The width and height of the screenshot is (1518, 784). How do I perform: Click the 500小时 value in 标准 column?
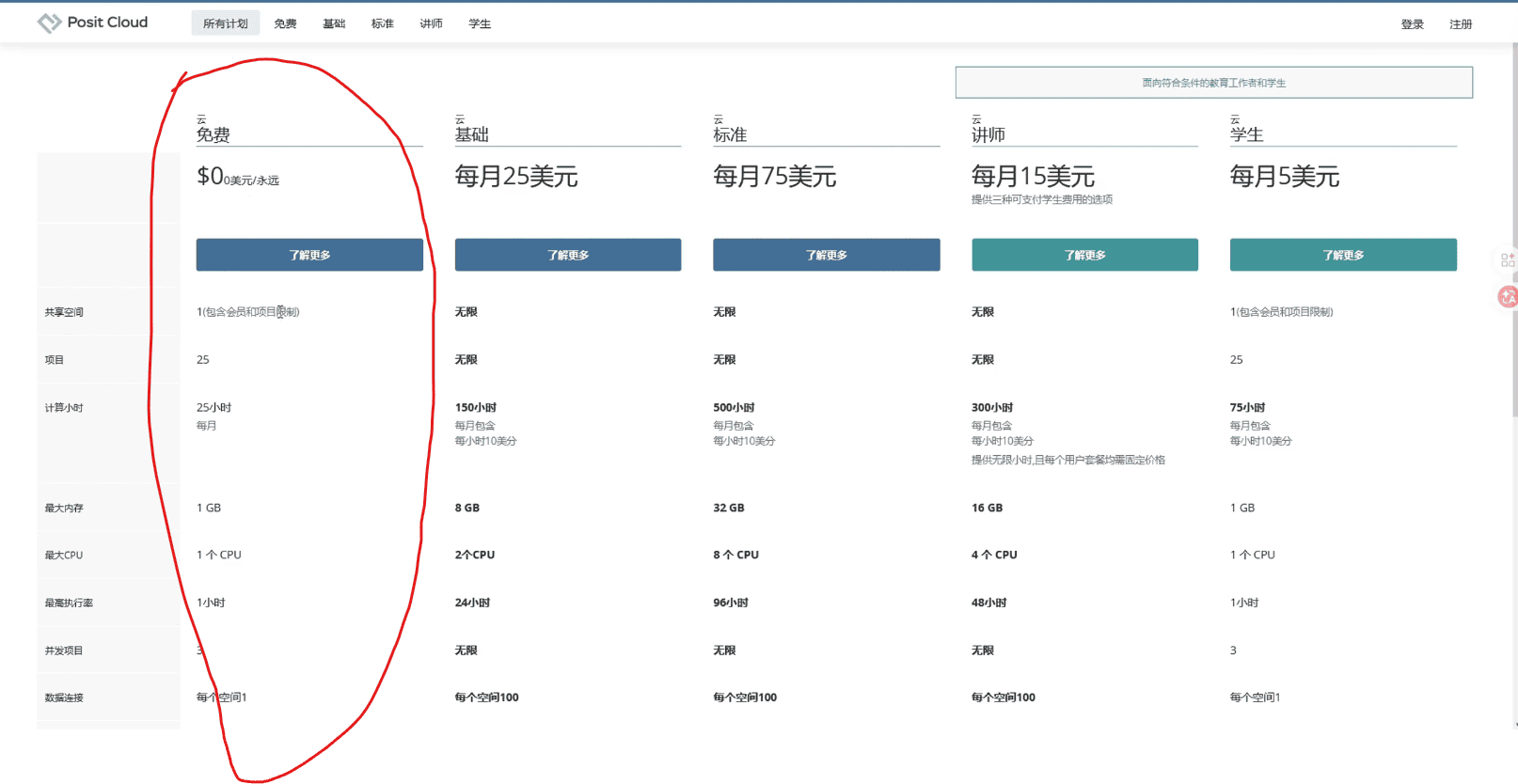tap(734, 408)
